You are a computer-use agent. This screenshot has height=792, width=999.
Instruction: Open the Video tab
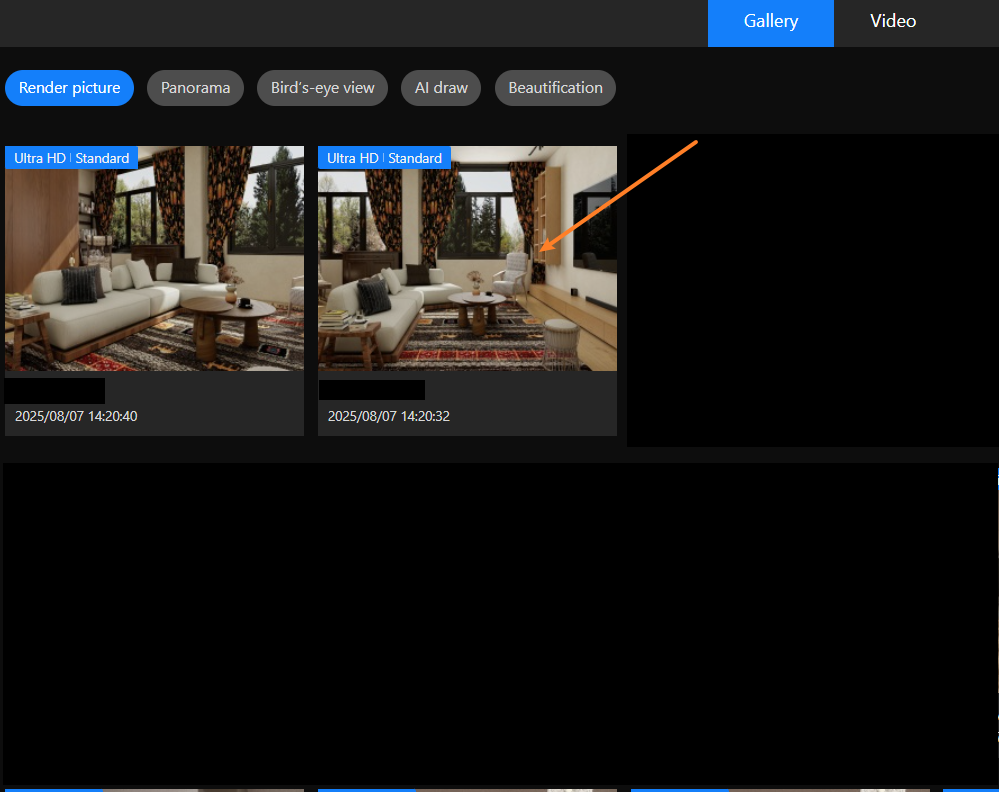[x=893, y=22]
